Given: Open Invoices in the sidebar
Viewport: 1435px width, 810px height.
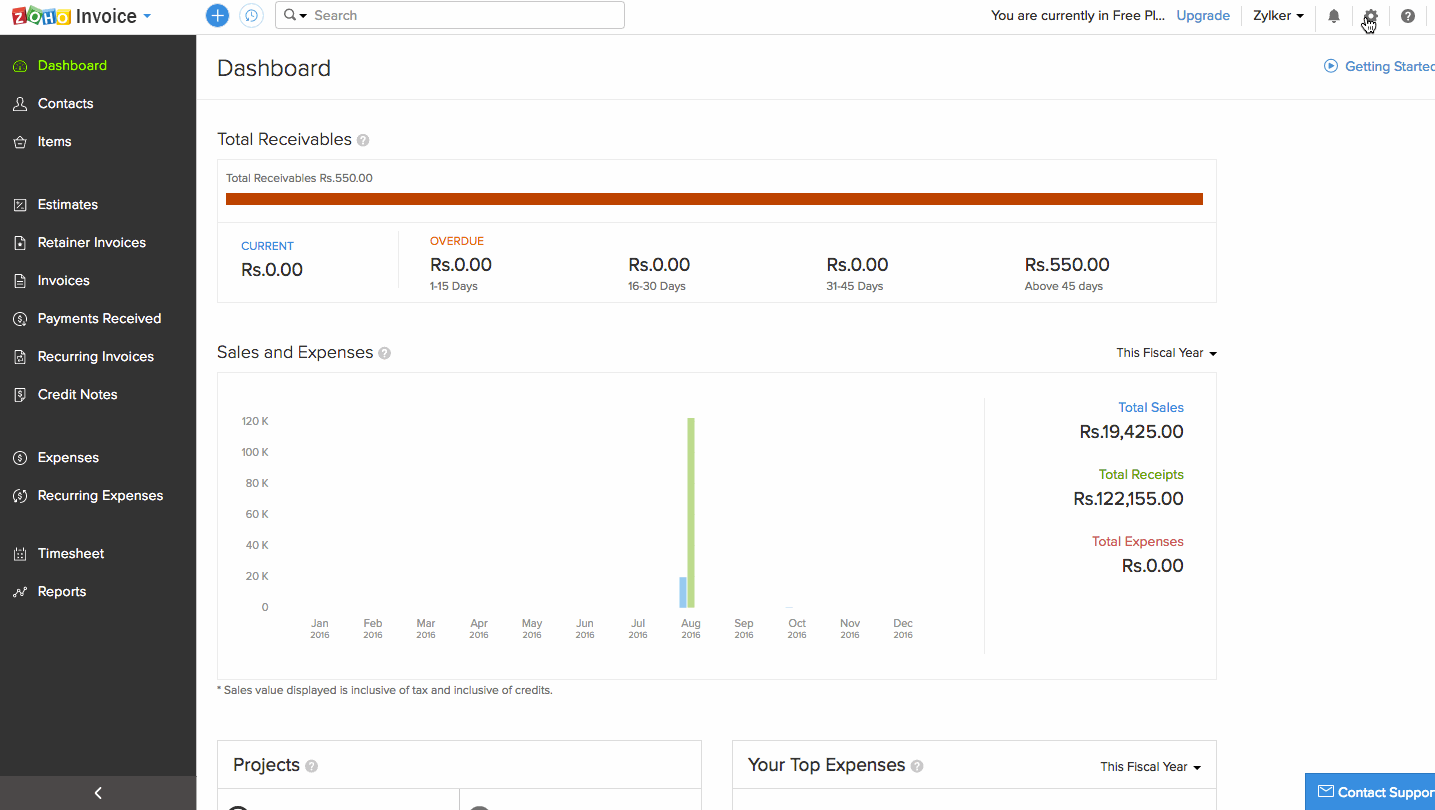Looking at the screenshot, I should pyautogui.click(x=63, y=281).
